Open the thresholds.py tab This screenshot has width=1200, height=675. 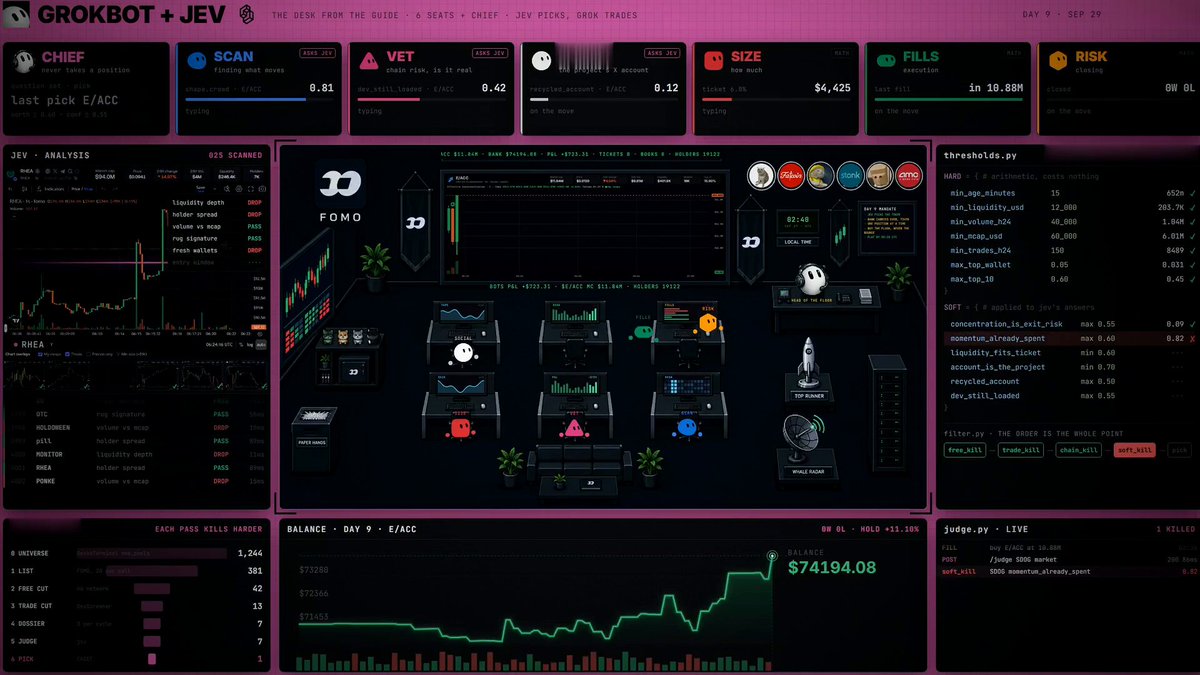(x=980, y=156)
